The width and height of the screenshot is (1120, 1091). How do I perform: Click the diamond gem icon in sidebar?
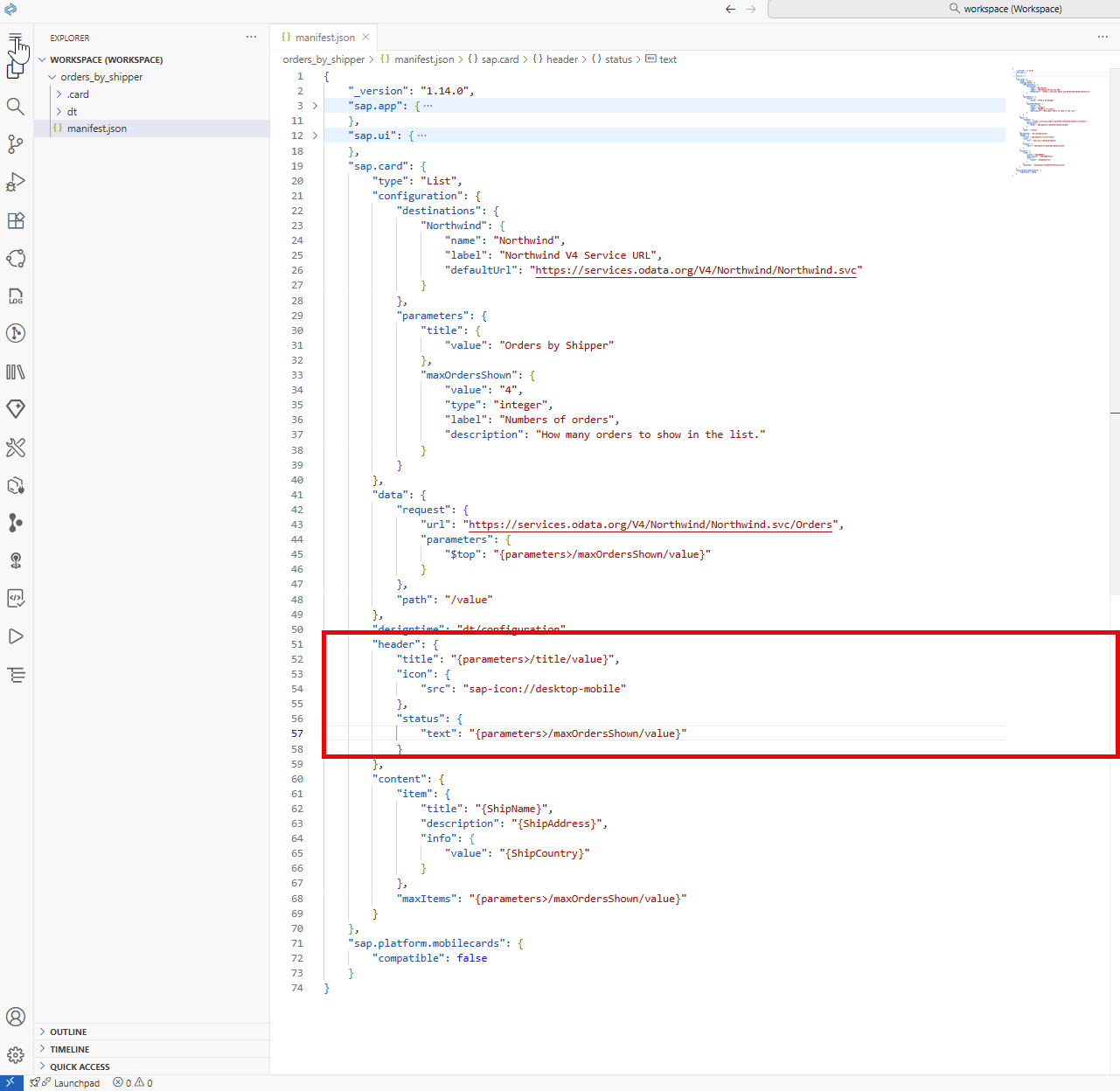pos(15,409)
